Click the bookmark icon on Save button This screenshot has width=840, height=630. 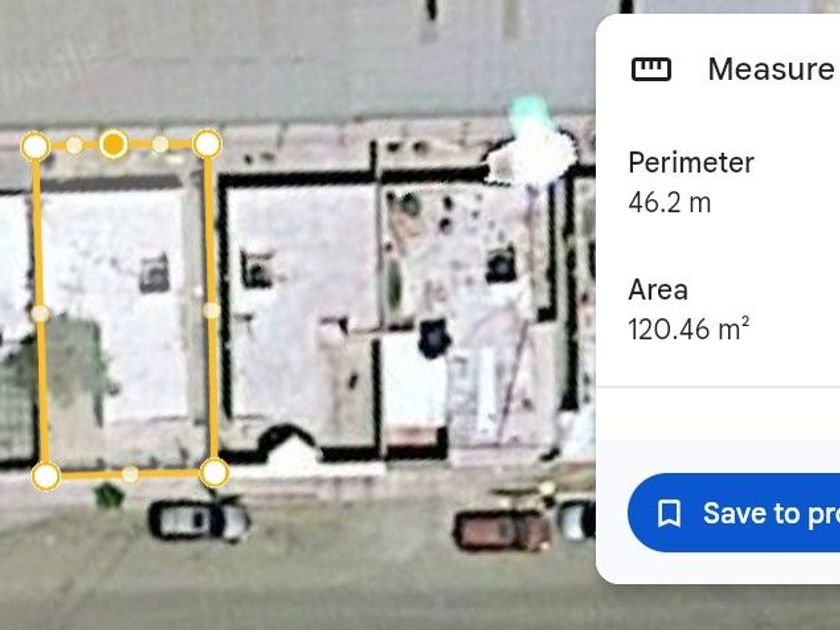pyautogui.click(x=669, y=513)
